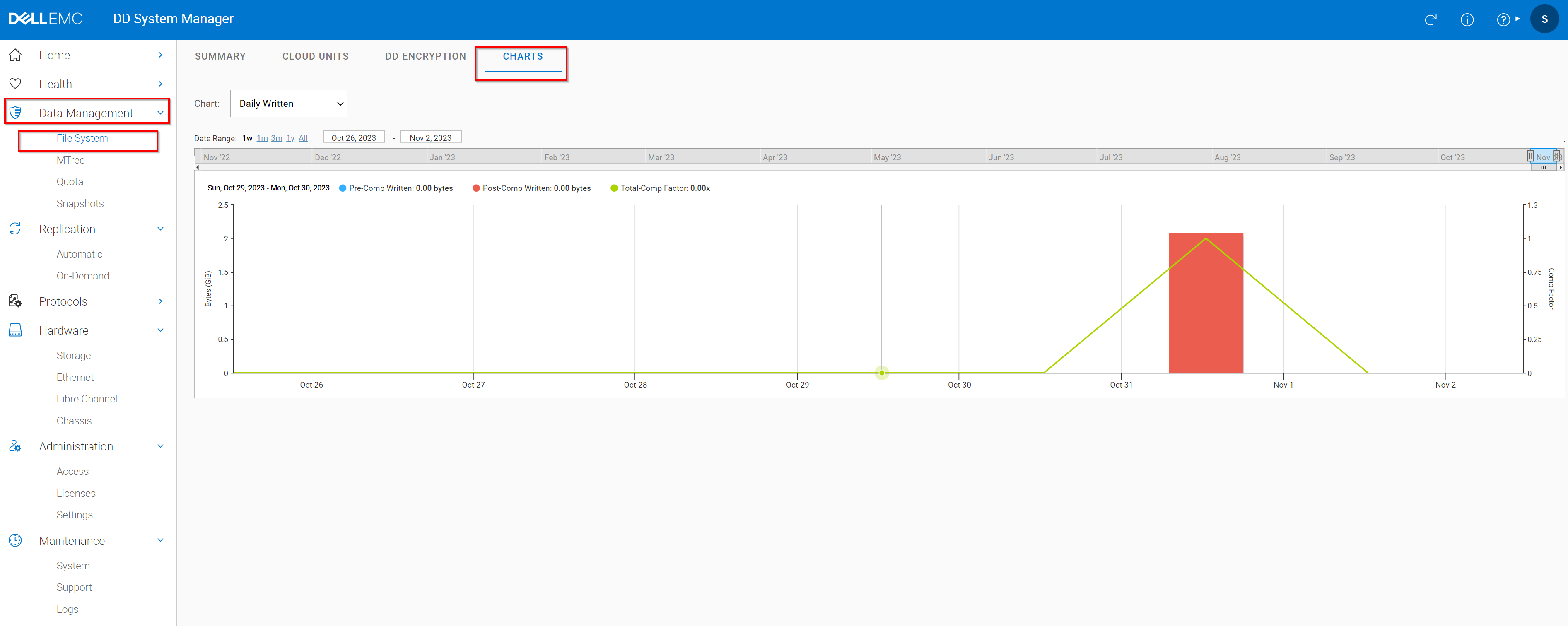Viewport: 1568px width, 626px height.
Task: Open the DD Encryption tab
Action: [x=425, y=56]
